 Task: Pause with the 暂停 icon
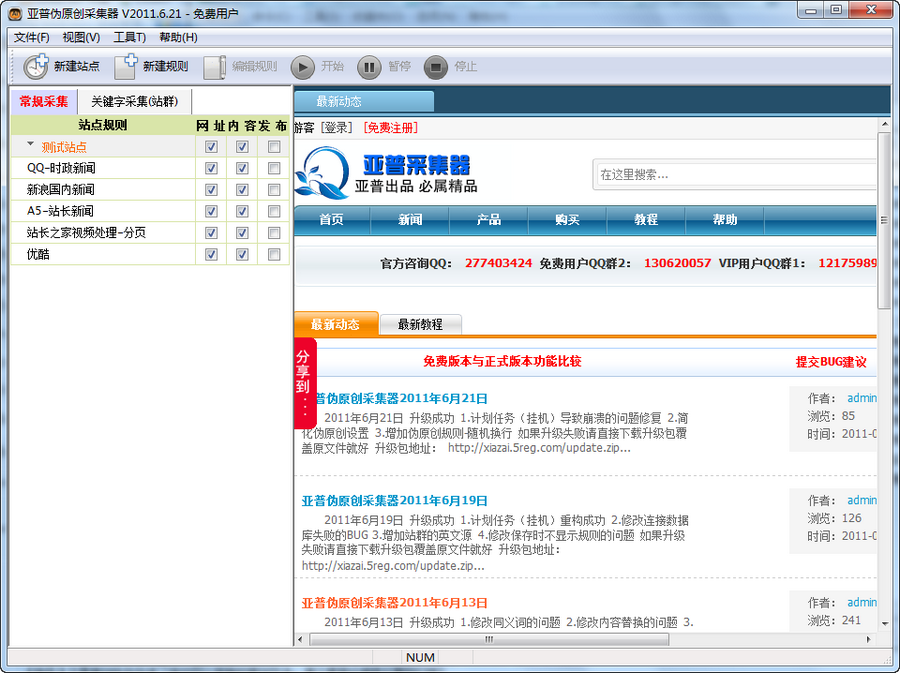369,67
